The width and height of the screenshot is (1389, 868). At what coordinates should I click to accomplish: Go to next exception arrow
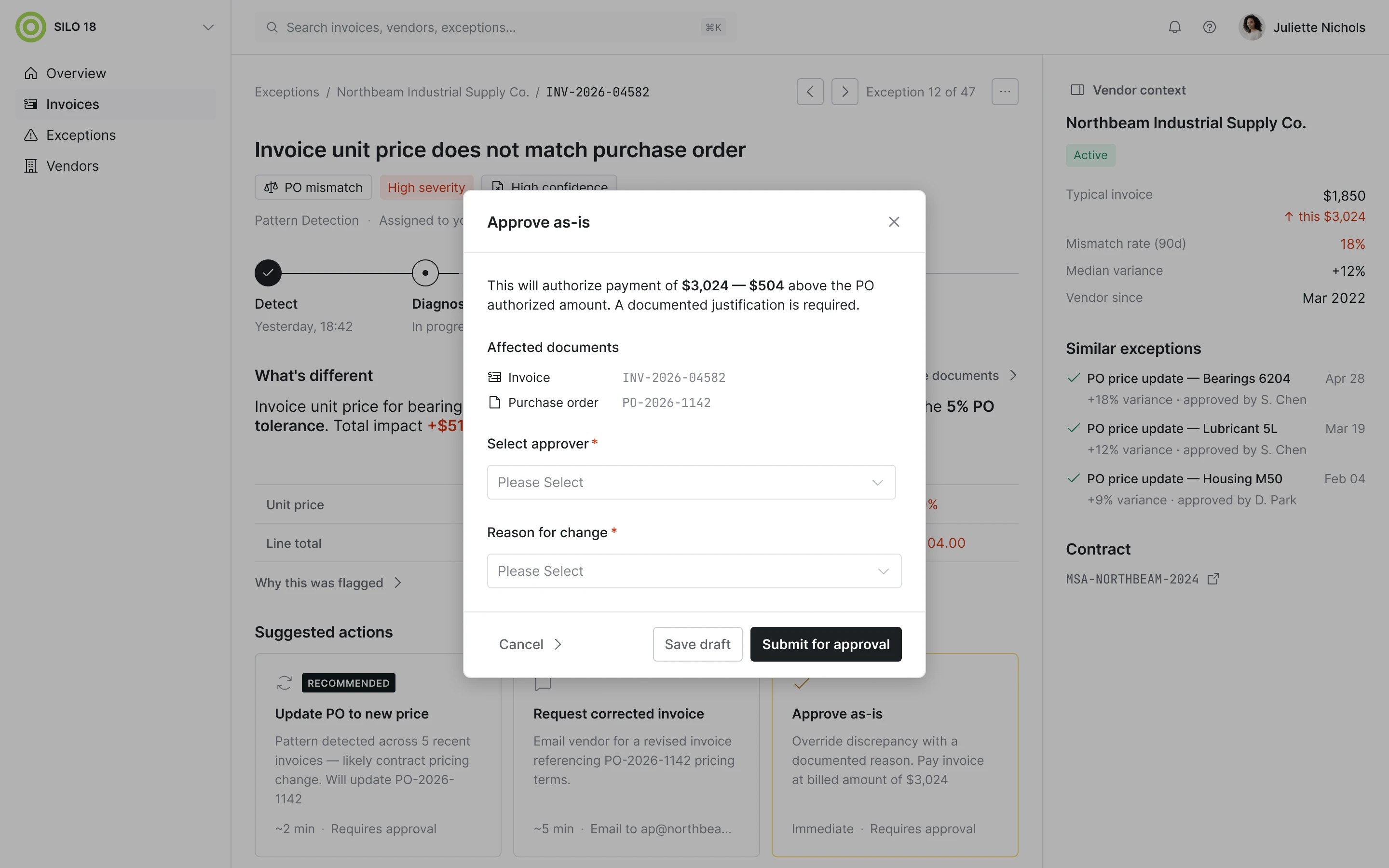tap(844, 92)
